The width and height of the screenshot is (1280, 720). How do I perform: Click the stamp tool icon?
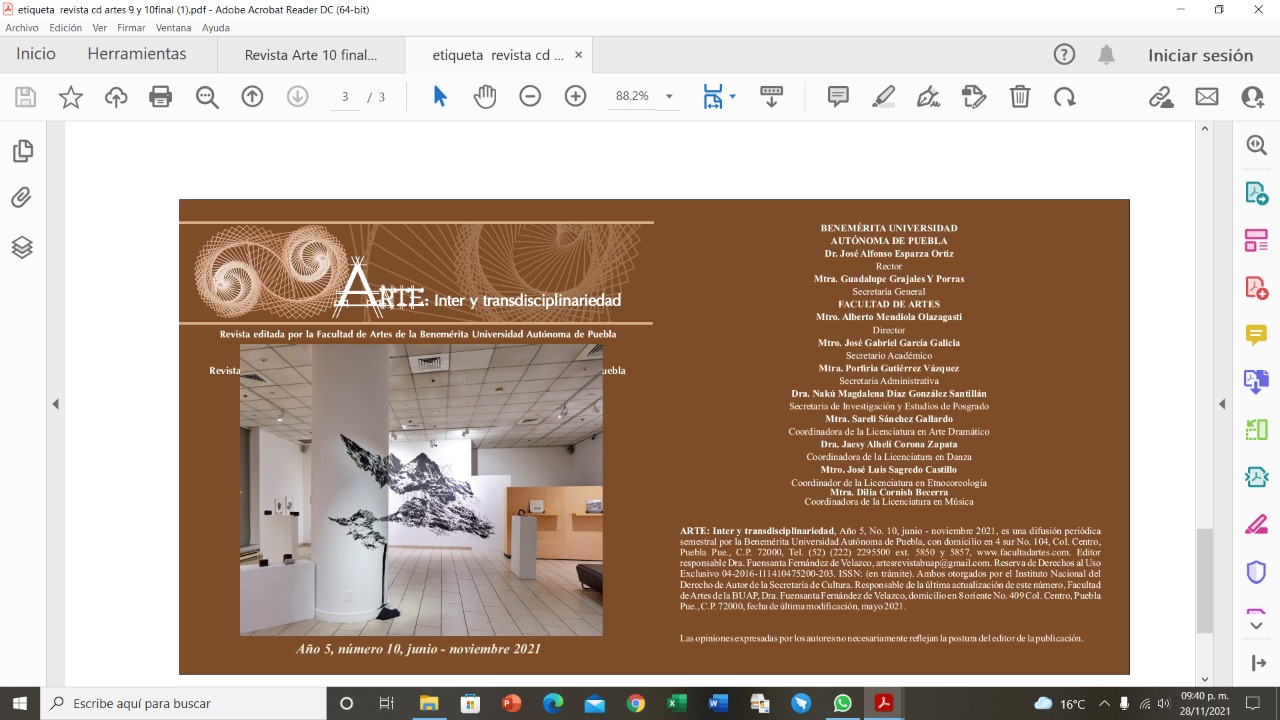(974, 97)
